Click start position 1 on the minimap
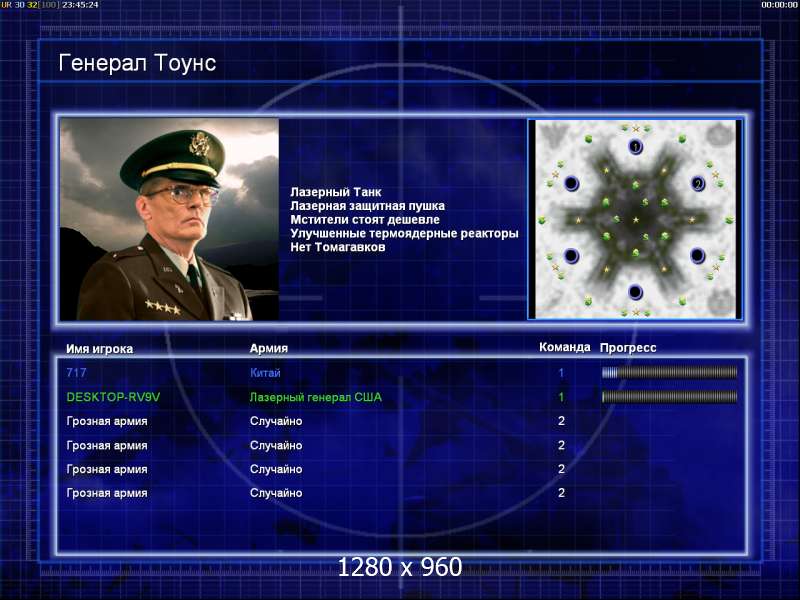Image resolution: width=800 pixels, height=600 pixels. pos(635,147)
